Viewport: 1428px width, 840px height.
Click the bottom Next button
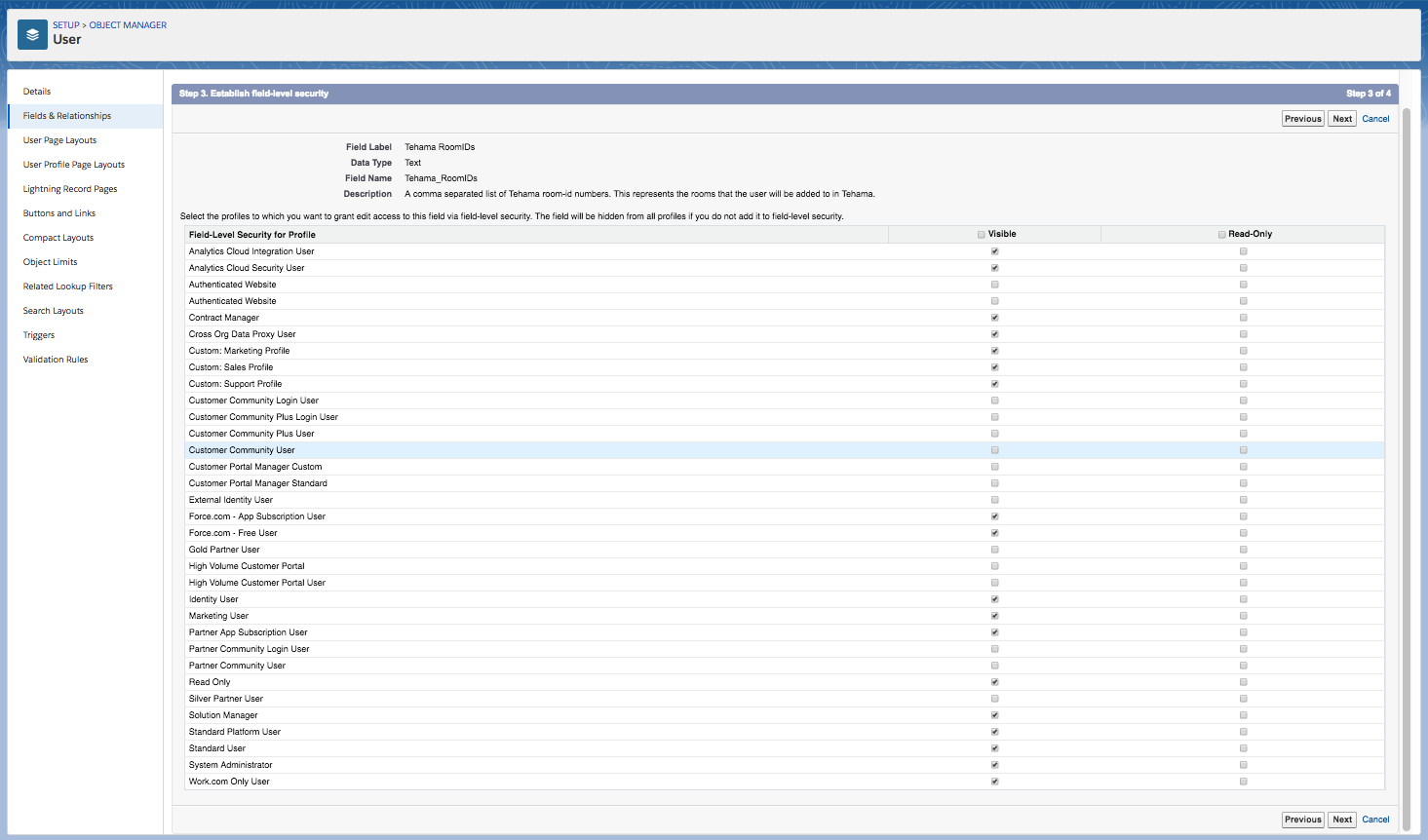tap(1342, 820)
